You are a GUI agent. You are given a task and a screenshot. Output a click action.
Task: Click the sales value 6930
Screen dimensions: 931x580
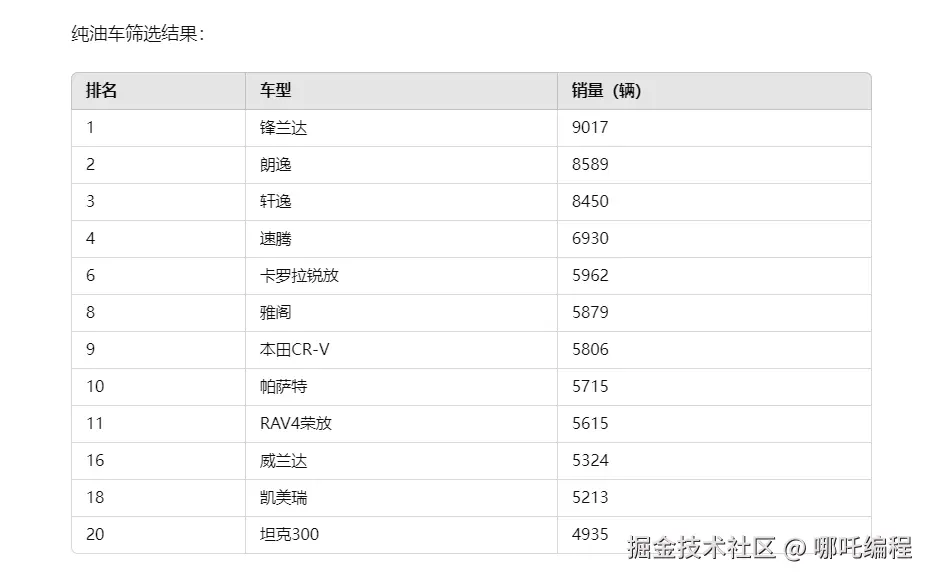coord(590,239)
